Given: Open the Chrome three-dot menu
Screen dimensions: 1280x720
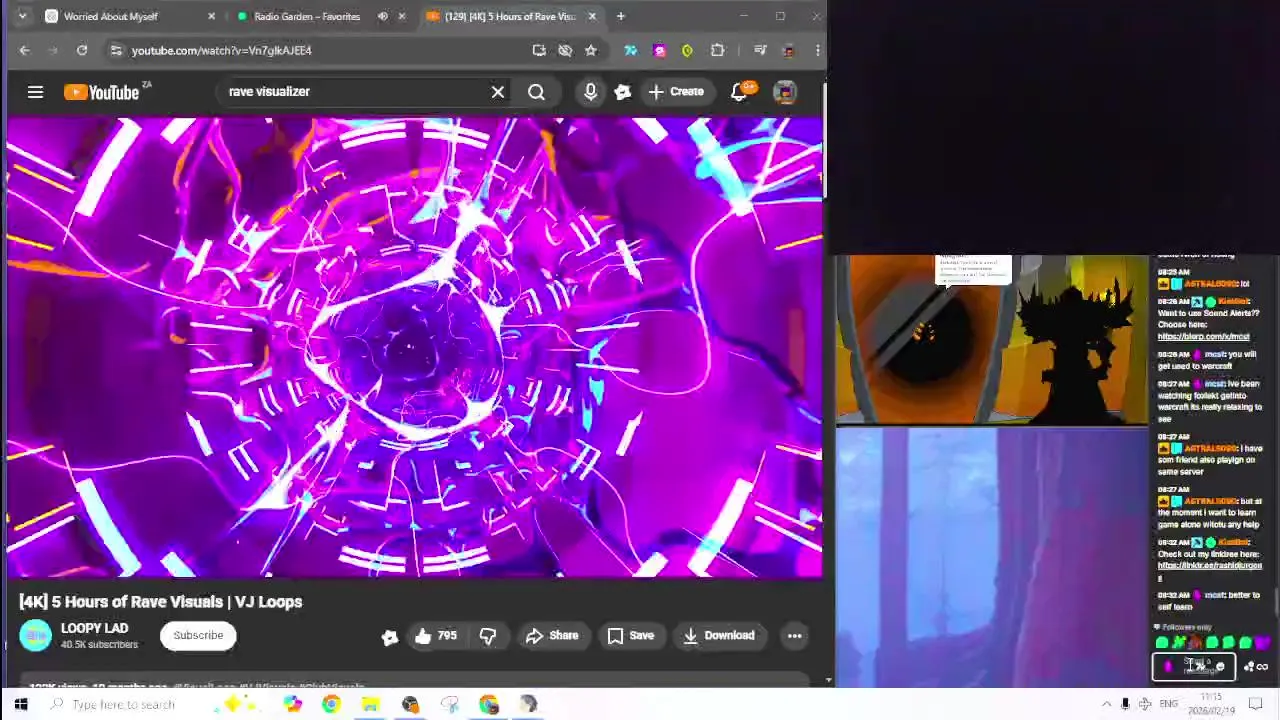Looking at the screenshot, I should click(x=817, y=50).
